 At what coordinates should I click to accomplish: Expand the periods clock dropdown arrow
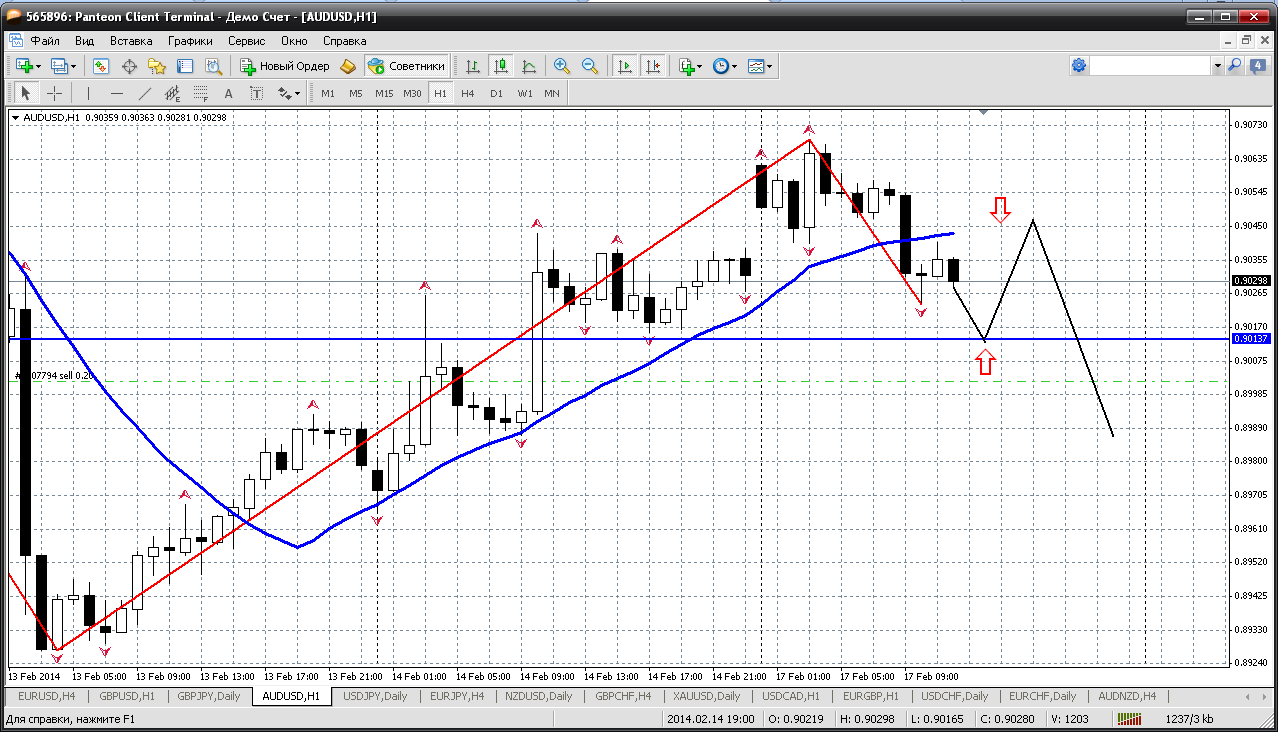[734, 66]
